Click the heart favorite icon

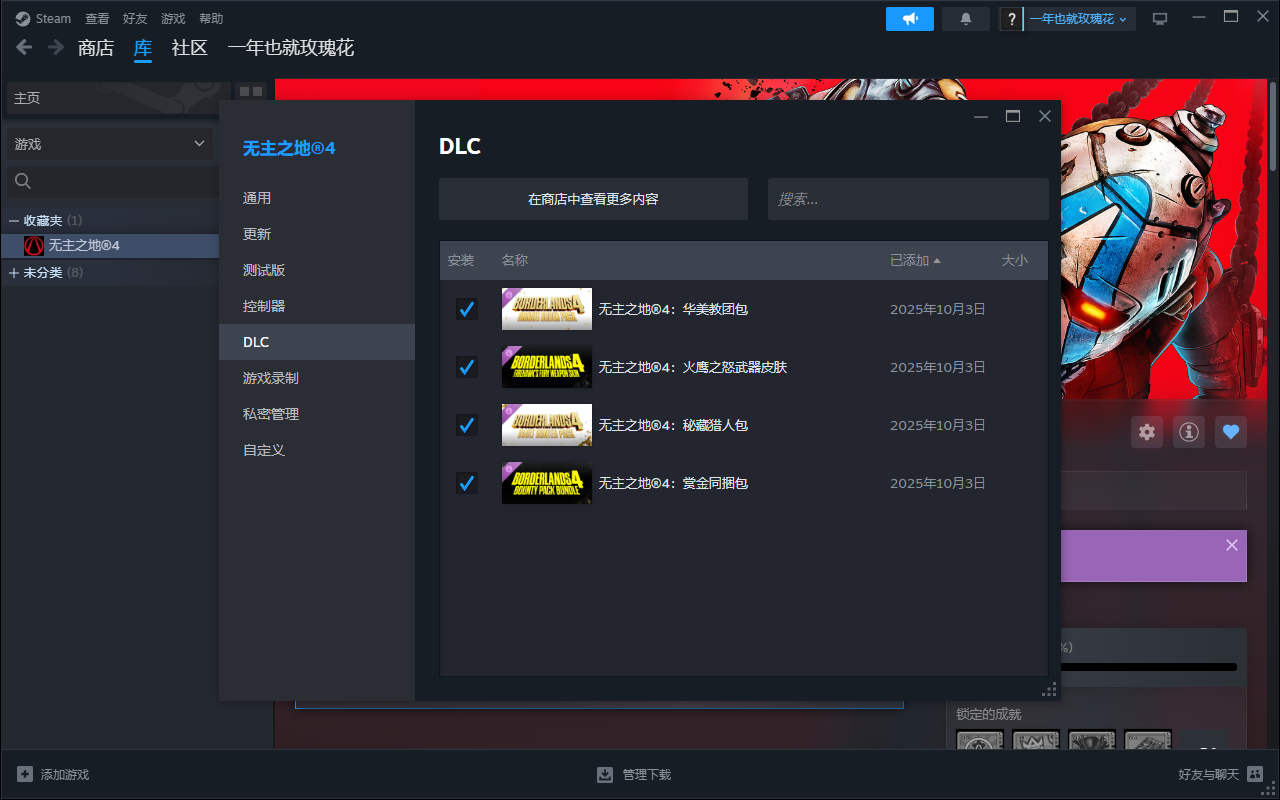[x=1231, y=432]
